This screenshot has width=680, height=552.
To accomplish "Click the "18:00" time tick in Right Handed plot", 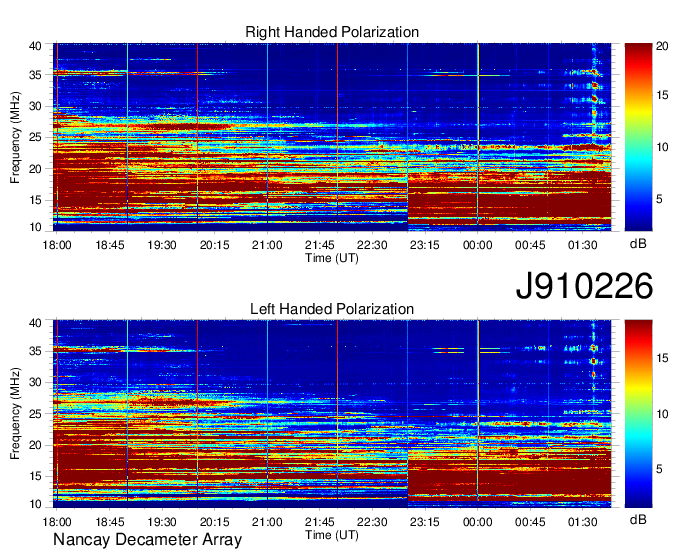I will pos(57,245).
